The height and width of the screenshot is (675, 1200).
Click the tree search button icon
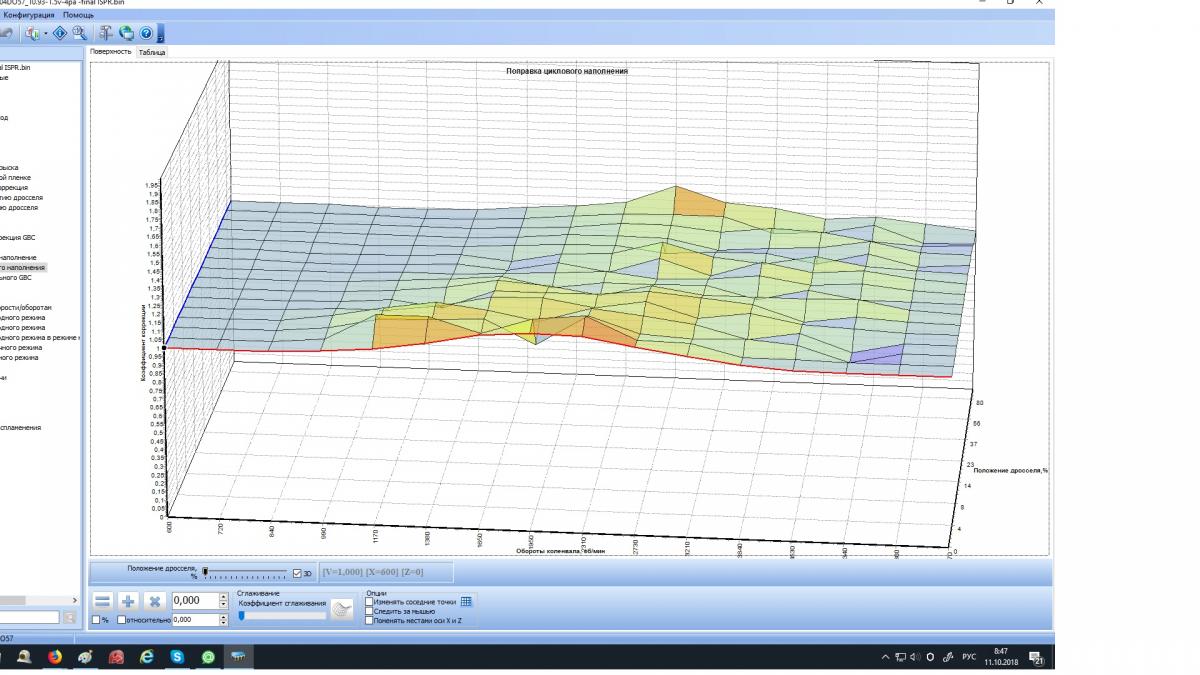coord(69,617)
